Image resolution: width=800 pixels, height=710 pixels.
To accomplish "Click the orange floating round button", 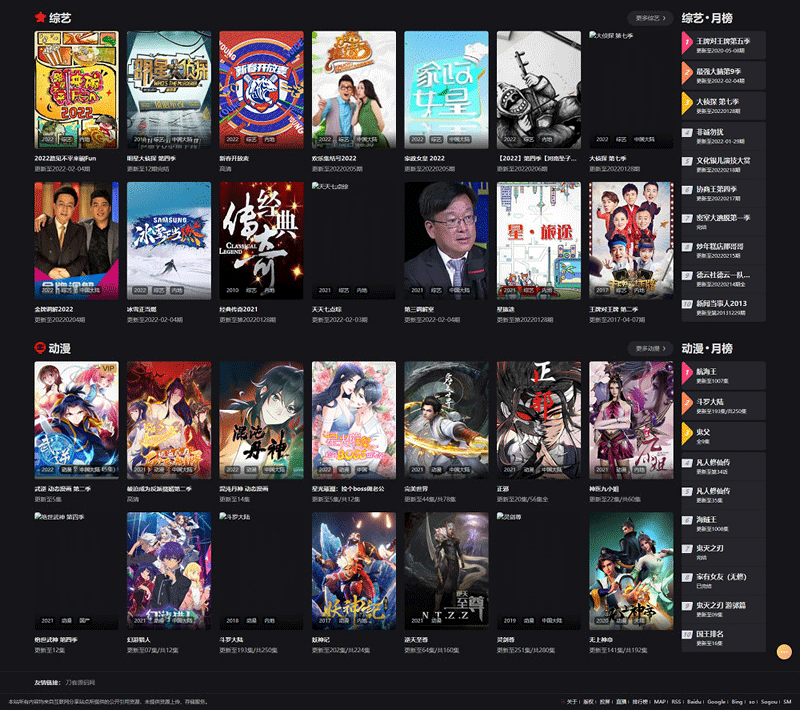I will pos(784,652).
